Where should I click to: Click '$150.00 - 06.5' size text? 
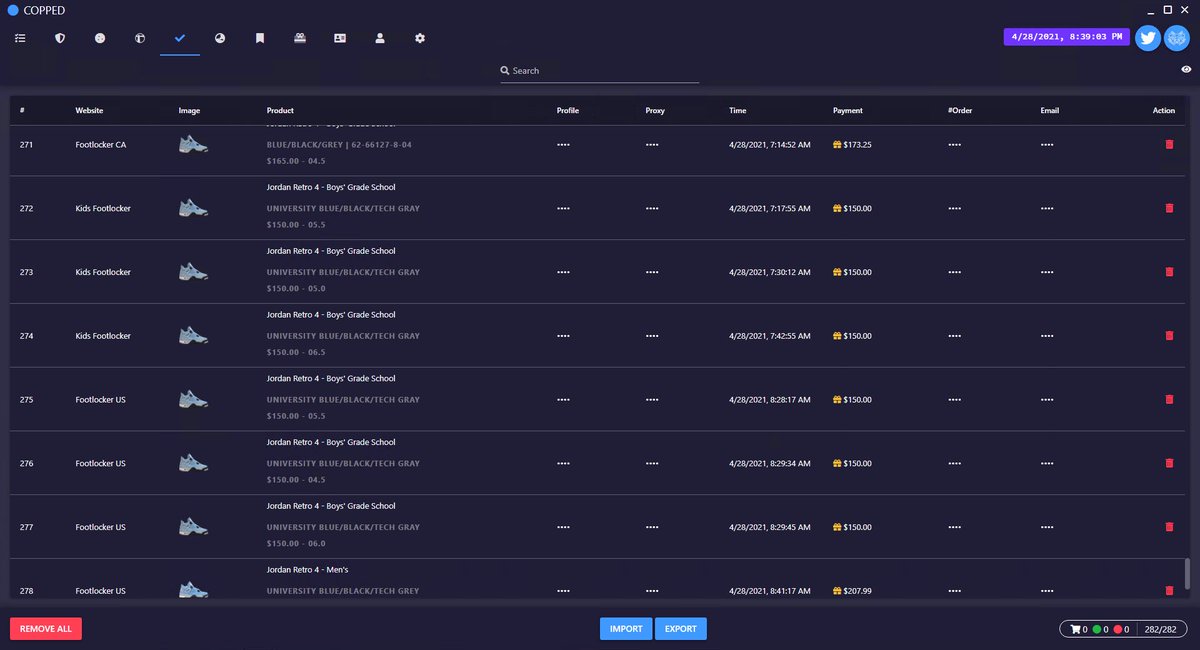click(x=296, y=352)
